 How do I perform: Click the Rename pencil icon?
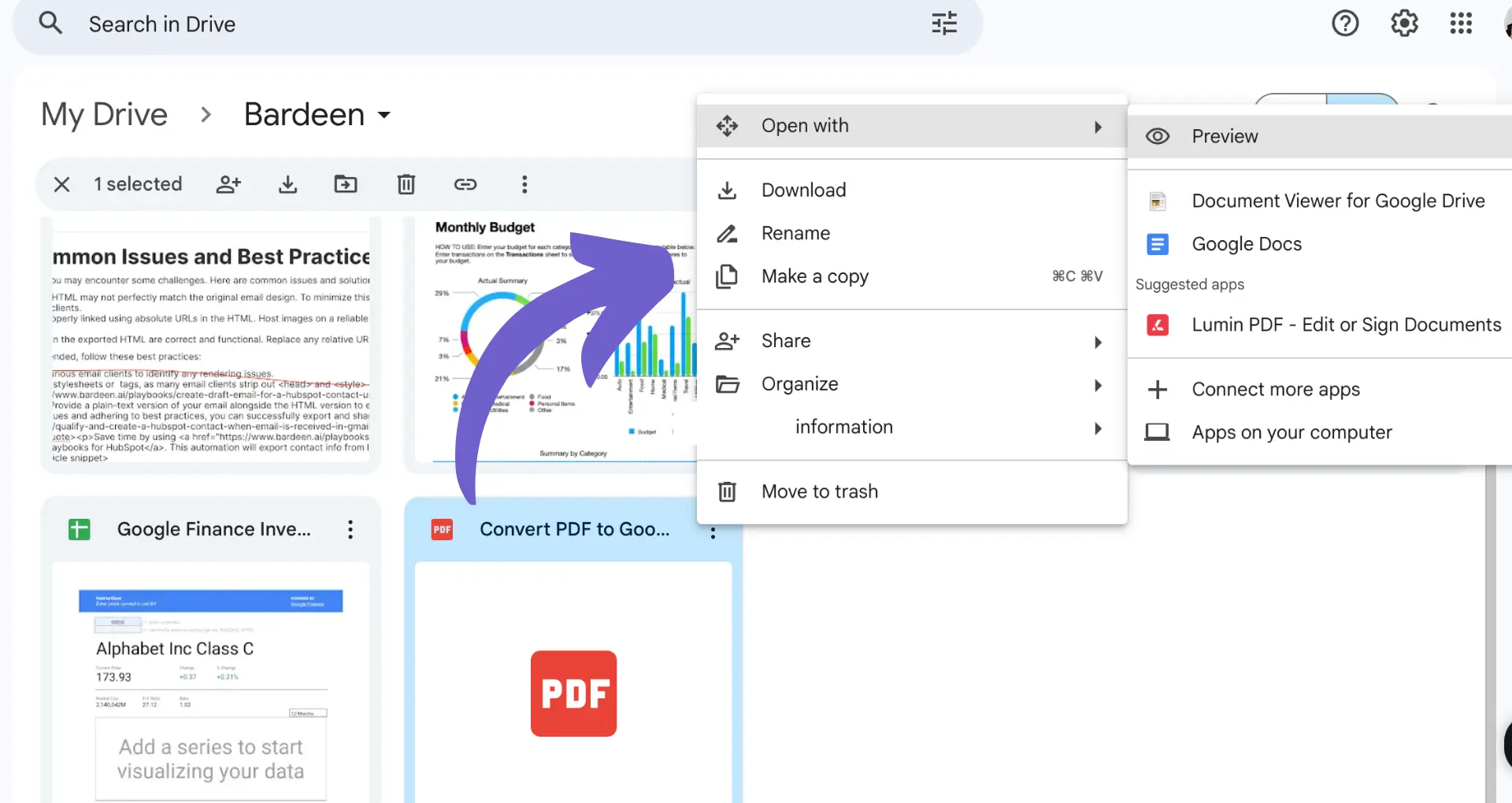tap(727, 233)
